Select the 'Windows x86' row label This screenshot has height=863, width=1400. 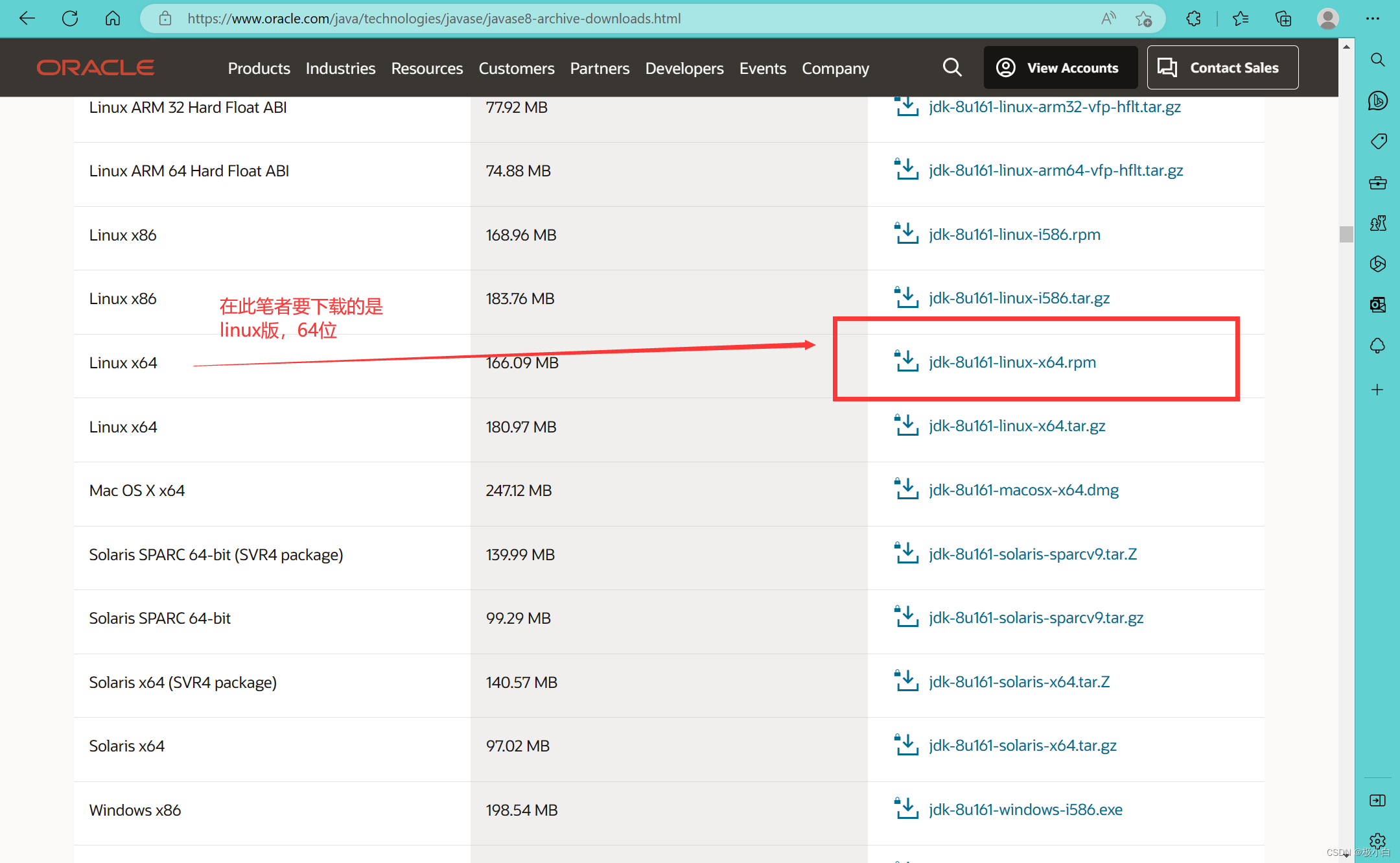click(x=135, y=810)
